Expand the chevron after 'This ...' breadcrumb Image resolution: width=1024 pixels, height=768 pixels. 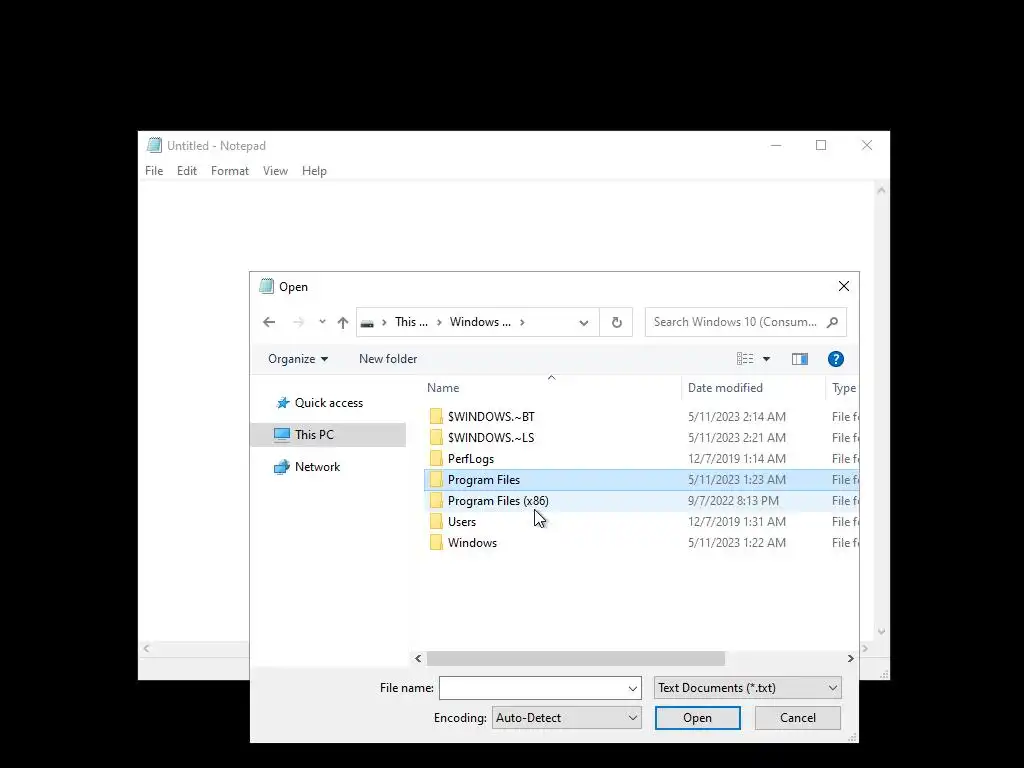tap(439, 322)
